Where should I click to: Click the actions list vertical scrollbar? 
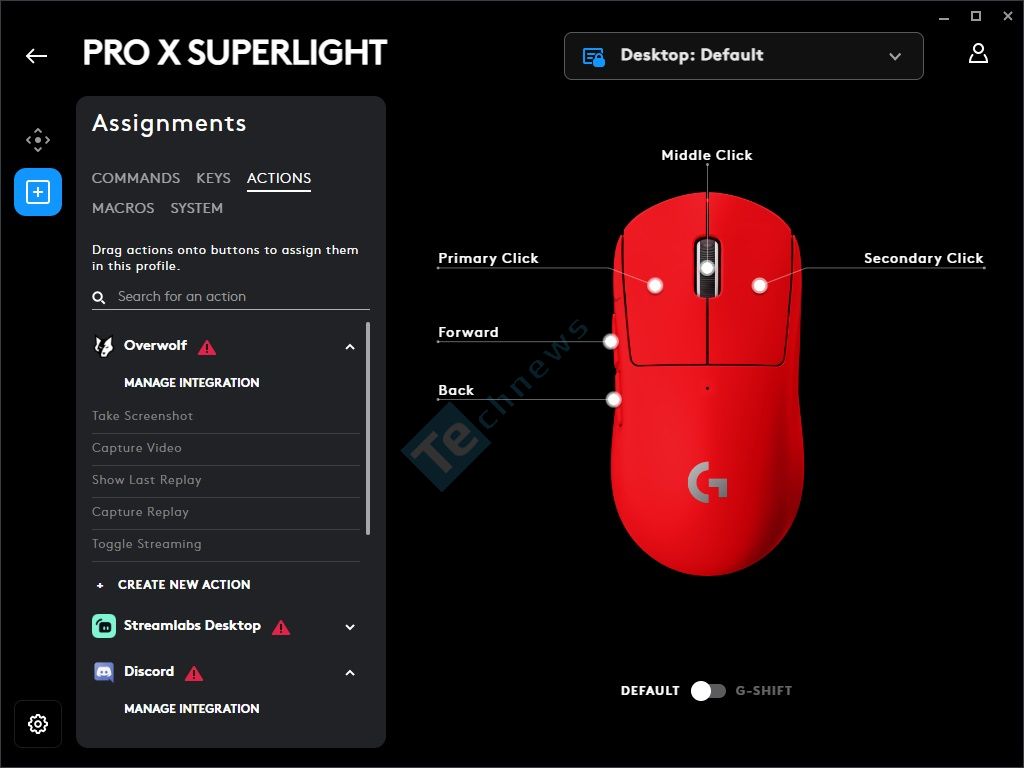(x=368, y=428)
